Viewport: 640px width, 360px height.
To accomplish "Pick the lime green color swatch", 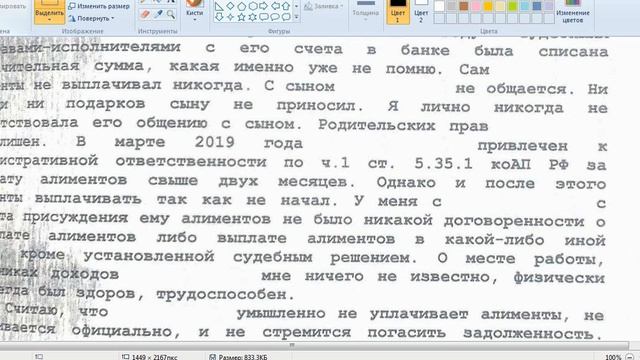I will (x=513, y=6).
